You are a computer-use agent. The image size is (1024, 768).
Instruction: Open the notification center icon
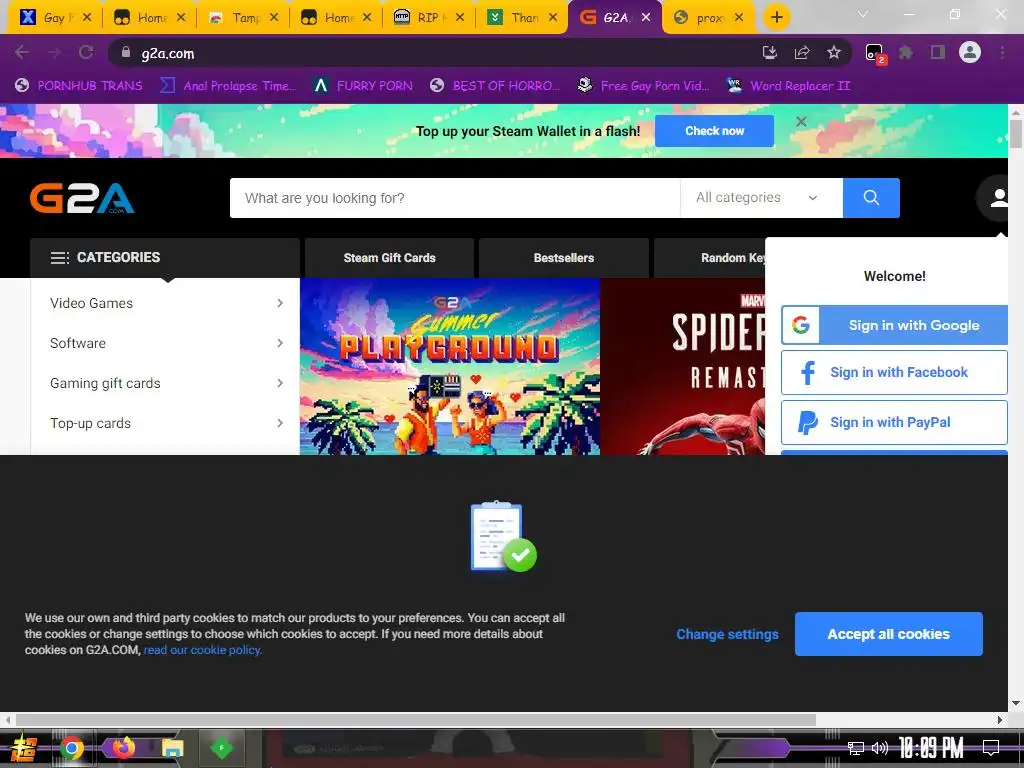991,748
